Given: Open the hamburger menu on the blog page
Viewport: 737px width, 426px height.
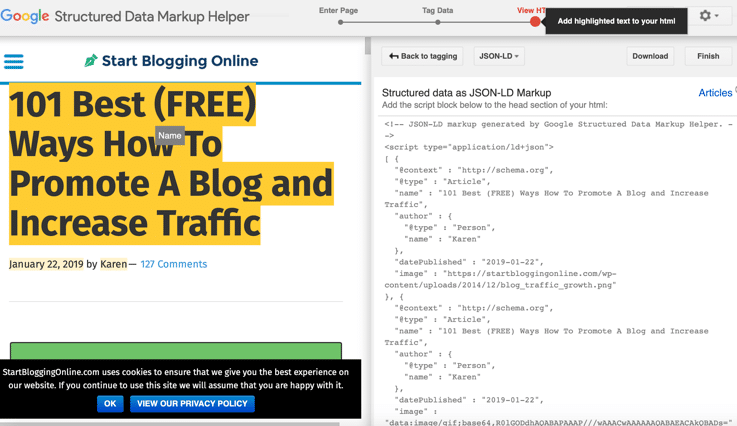Looking at the screenshot, I should coord(14,62).
